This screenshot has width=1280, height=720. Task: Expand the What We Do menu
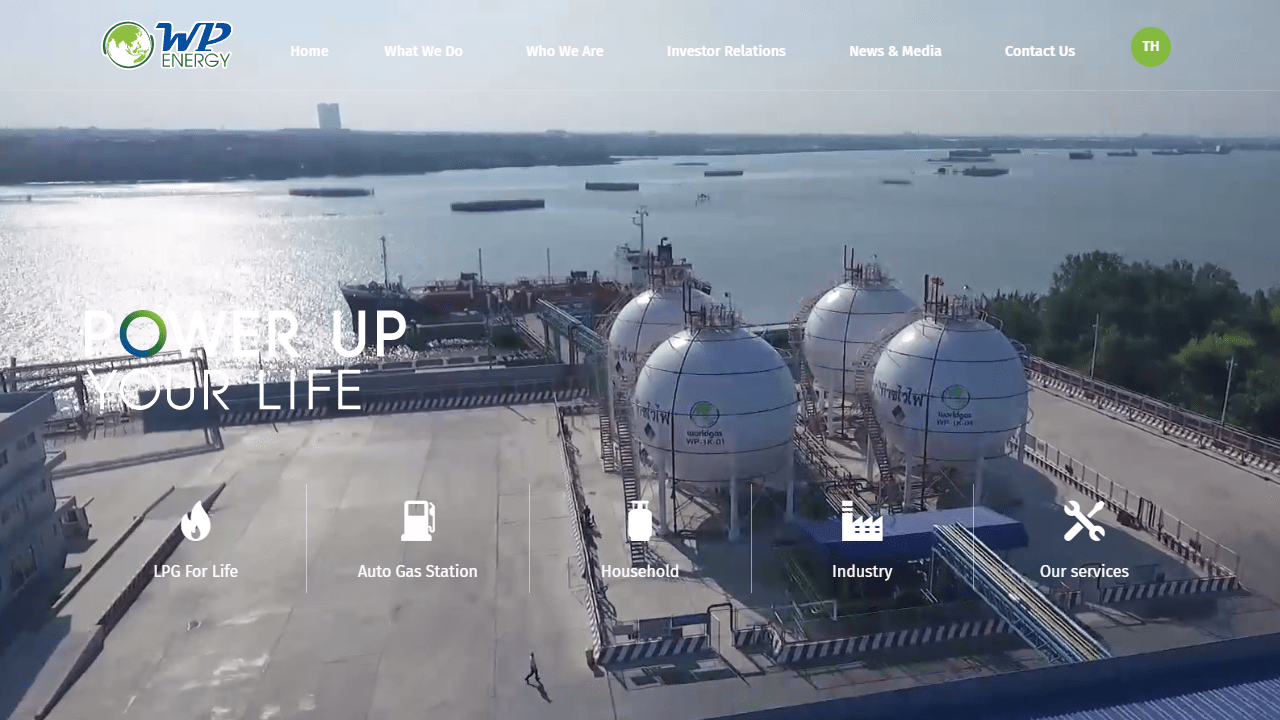tap(423, 51)
